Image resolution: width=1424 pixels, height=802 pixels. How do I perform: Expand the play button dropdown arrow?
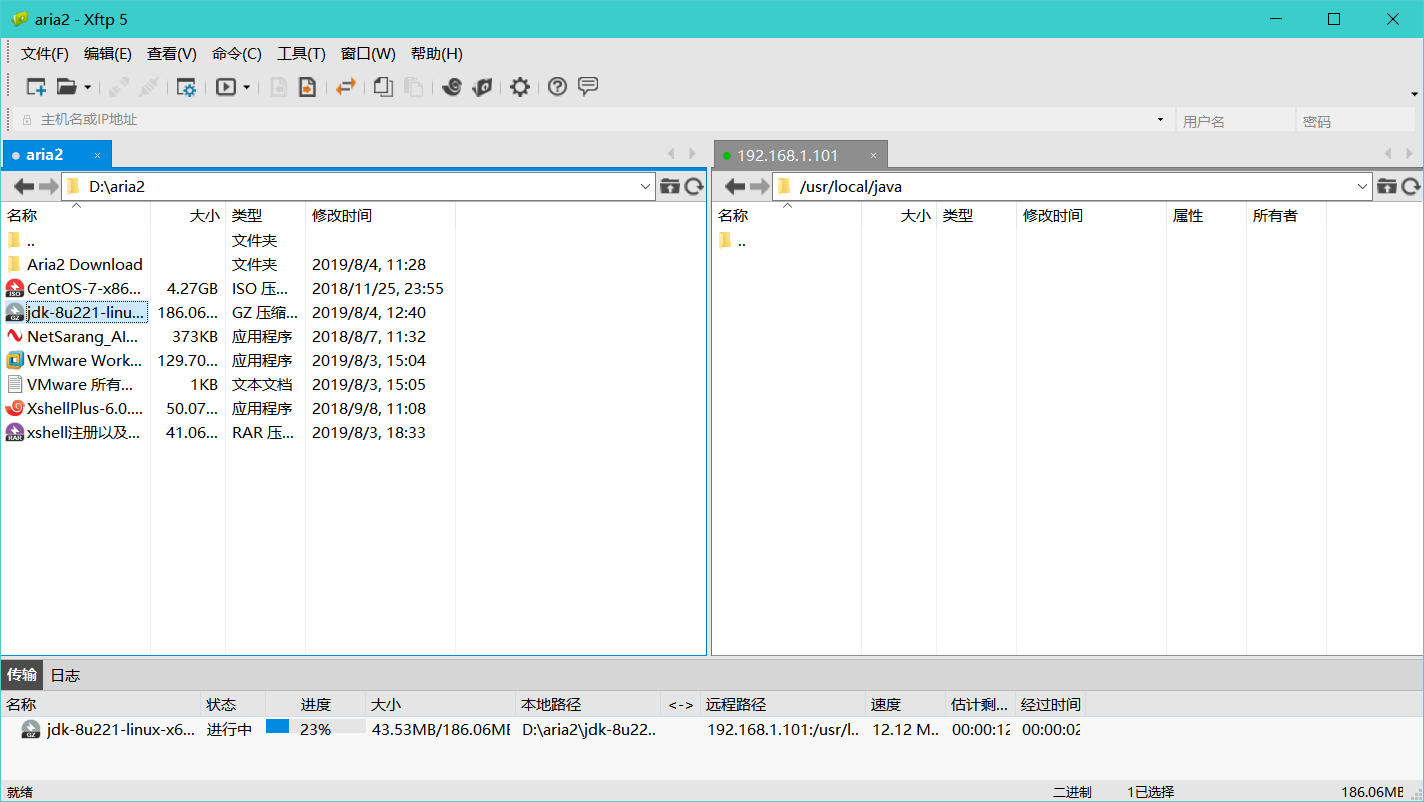247,88
